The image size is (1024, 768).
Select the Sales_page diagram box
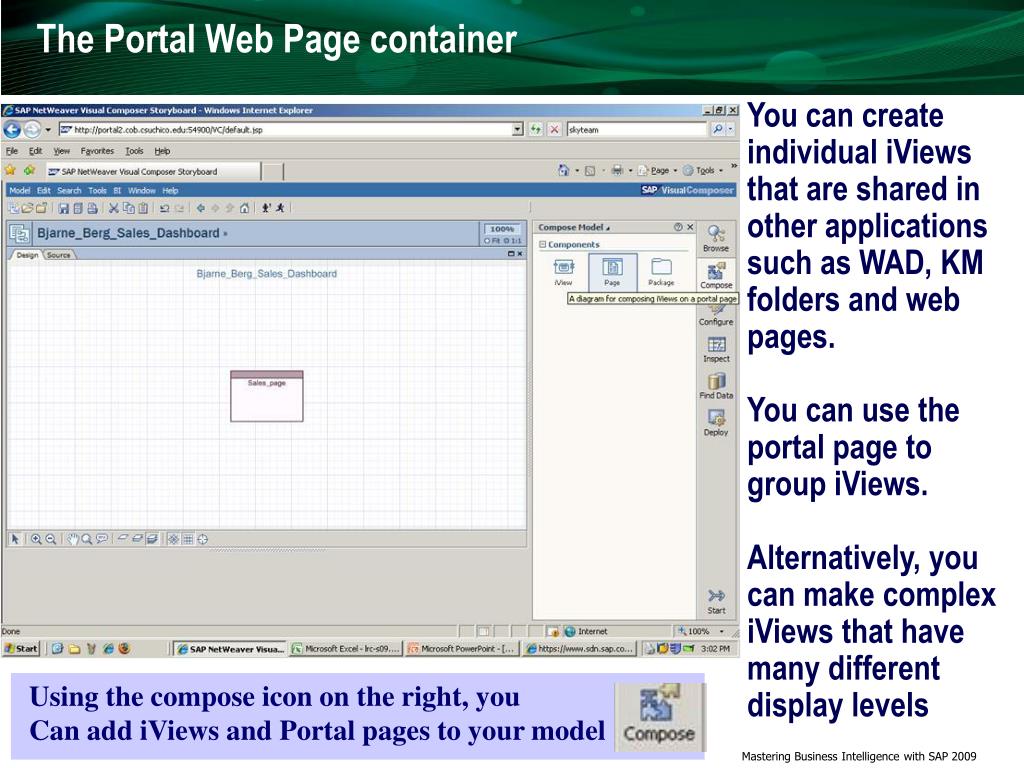coord(266,396)
